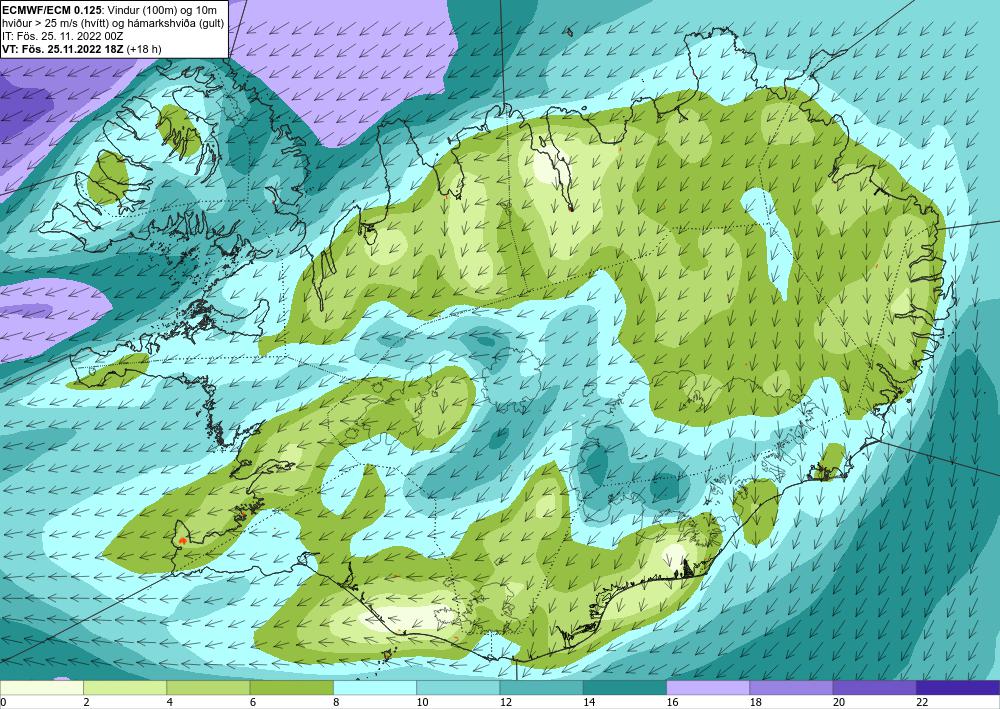
Task: Click the '14' legend scale label
Action: pyautogui.click(x=589, y=703)
